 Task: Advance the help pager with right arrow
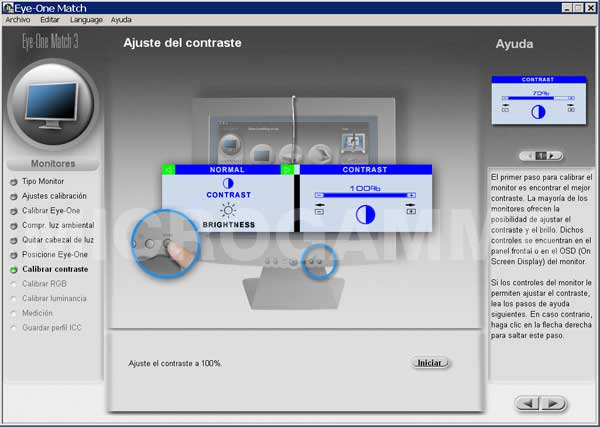pos(552,156)
